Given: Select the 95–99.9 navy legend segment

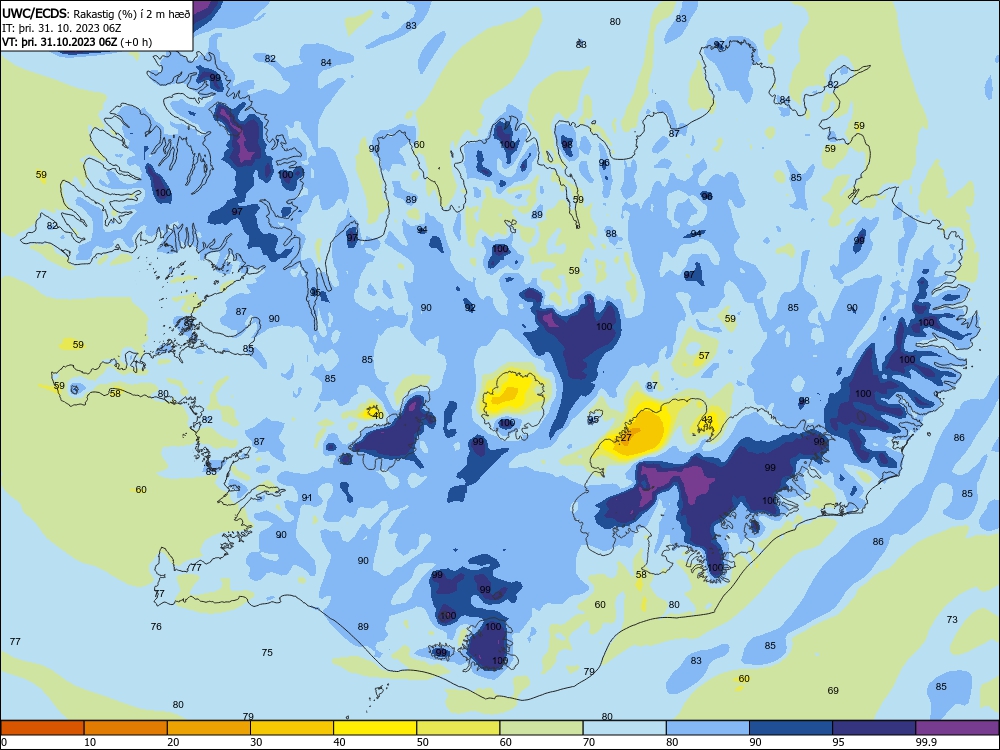Looking at the screenshot, I should pos(874,728).
